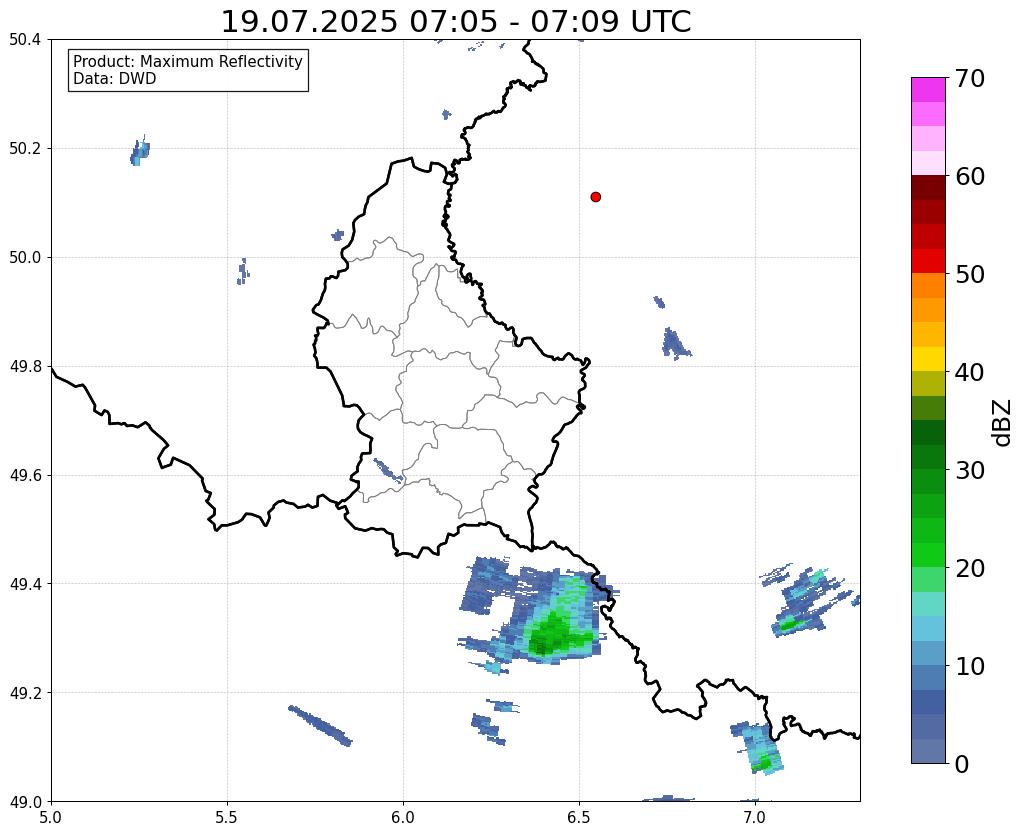Screen dimensions: 1023x834
Task: Click the dark green core of the largest echo
Action: pyautogui.click(x=543, y=644)
